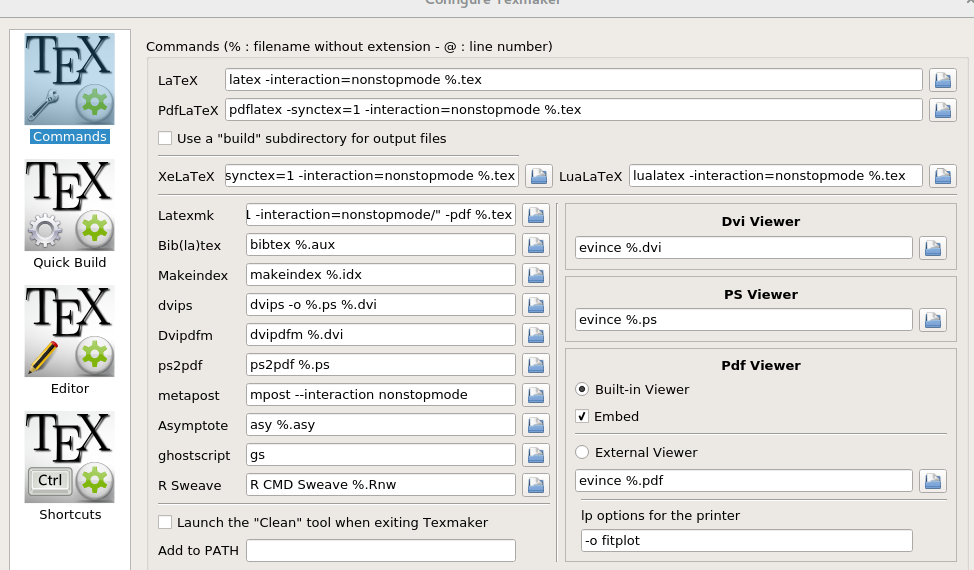Click the Dvi Viewer command field
This screenshot has width=974, height=570.
pyautogui.click(x=744, y=248)
